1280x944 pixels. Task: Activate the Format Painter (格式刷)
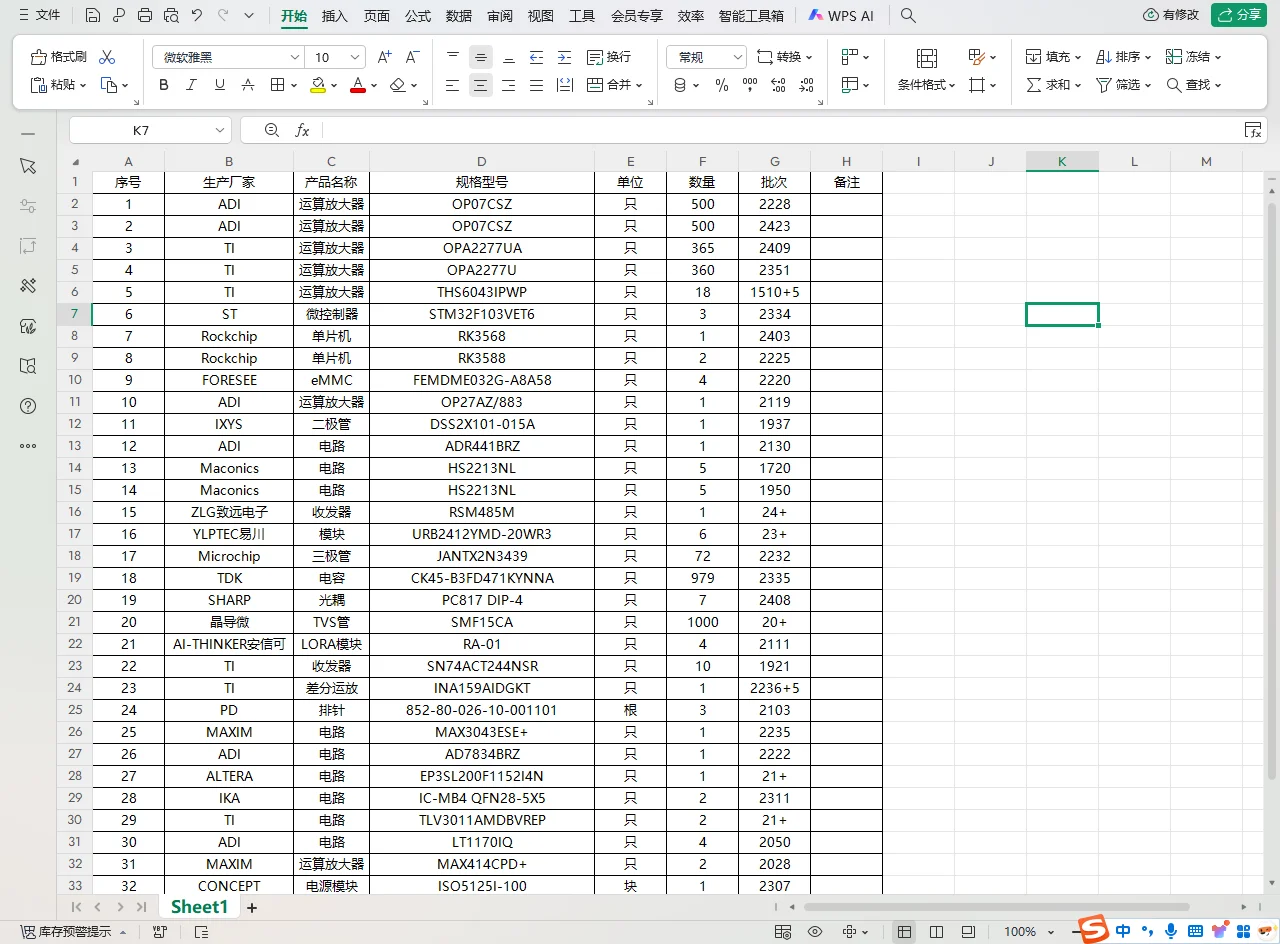point(59,57)
